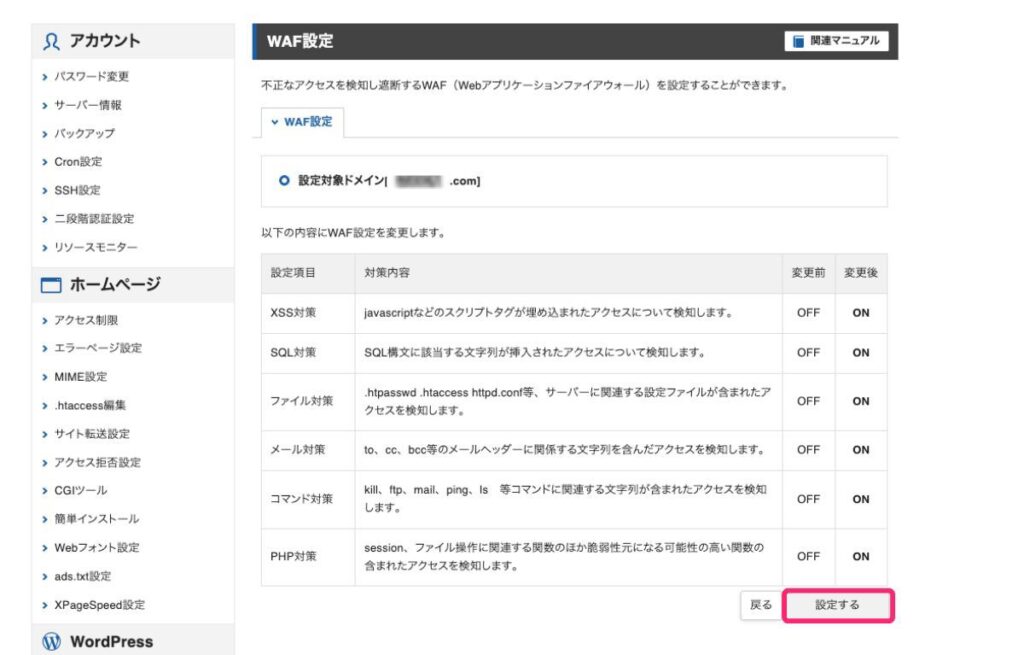This screenshot has width=1024, height=655.
Task: Expand the Cron設定 arrow
Action: (x=45, y=162)
